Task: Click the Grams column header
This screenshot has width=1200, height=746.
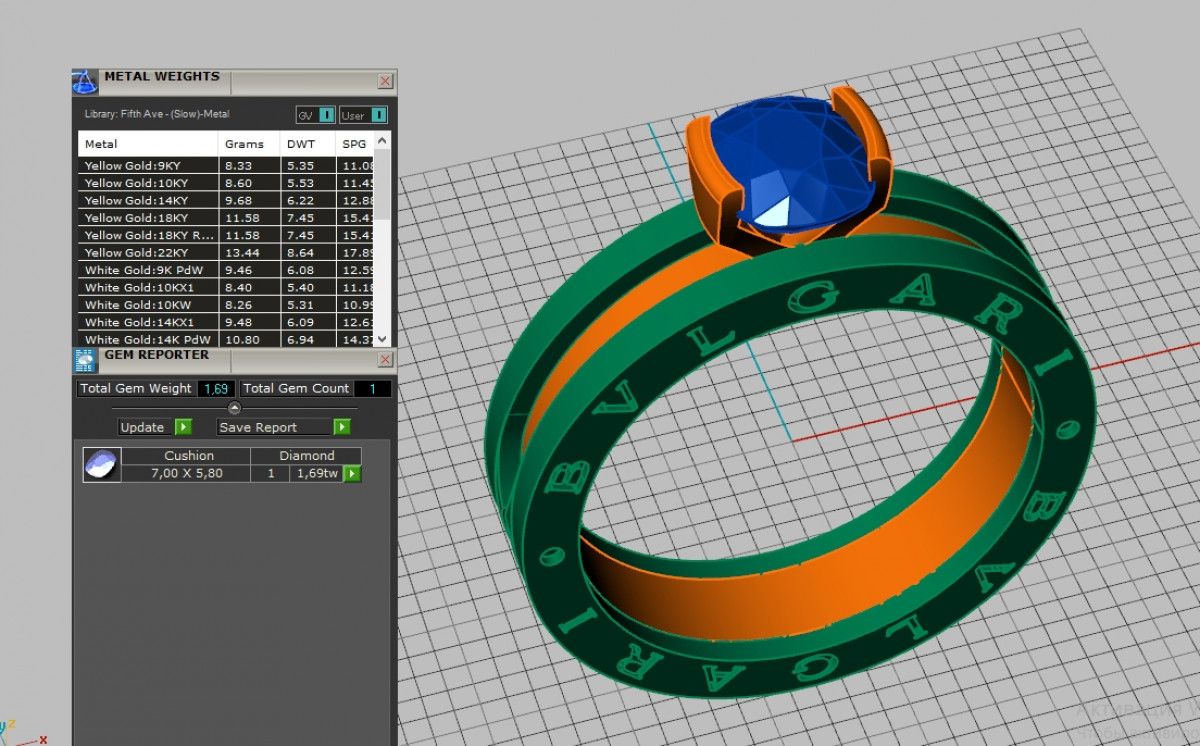Action: pyautogui.click(x=244, y=144)
